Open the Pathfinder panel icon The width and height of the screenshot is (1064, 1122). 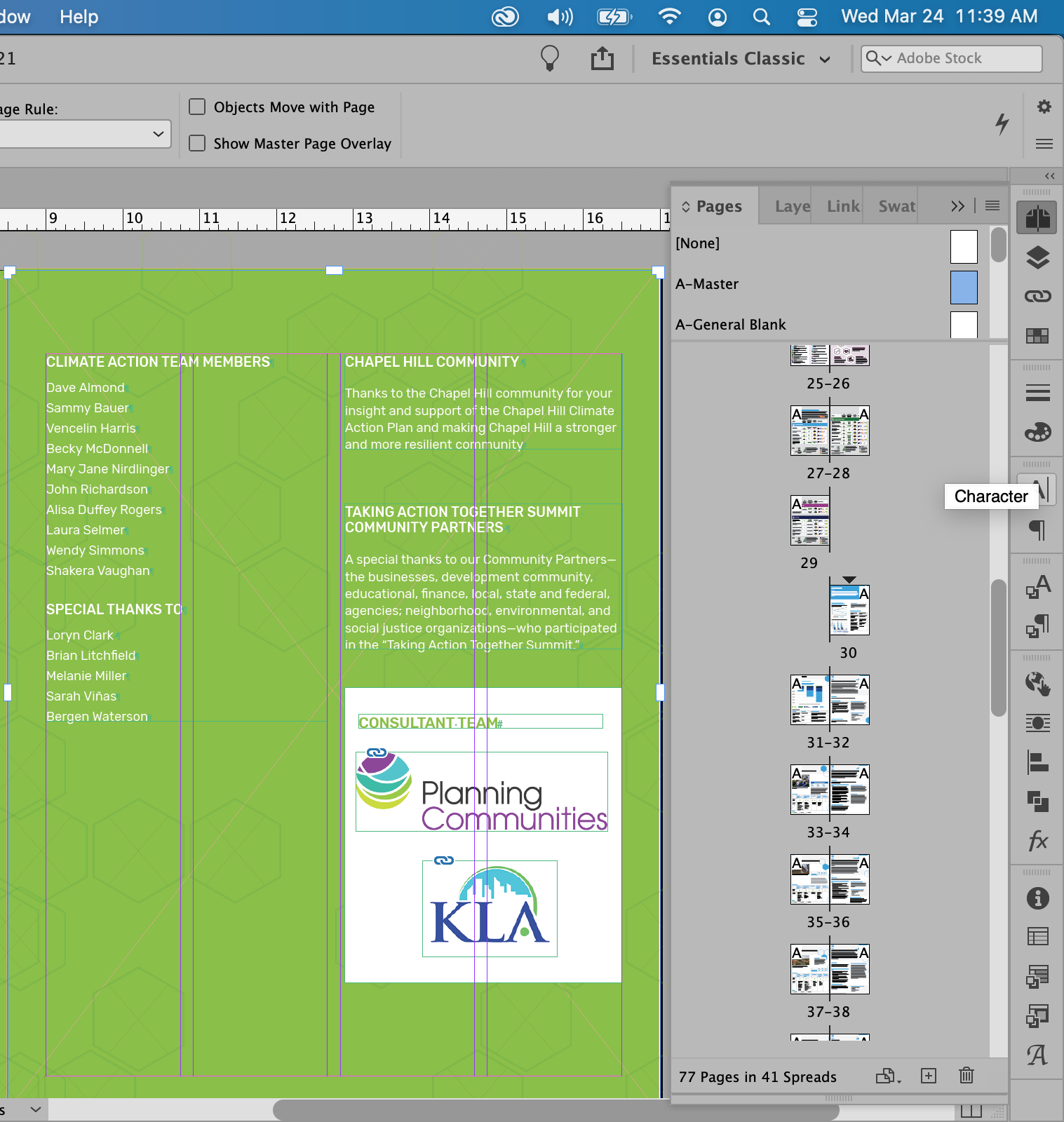point(1037,801)
